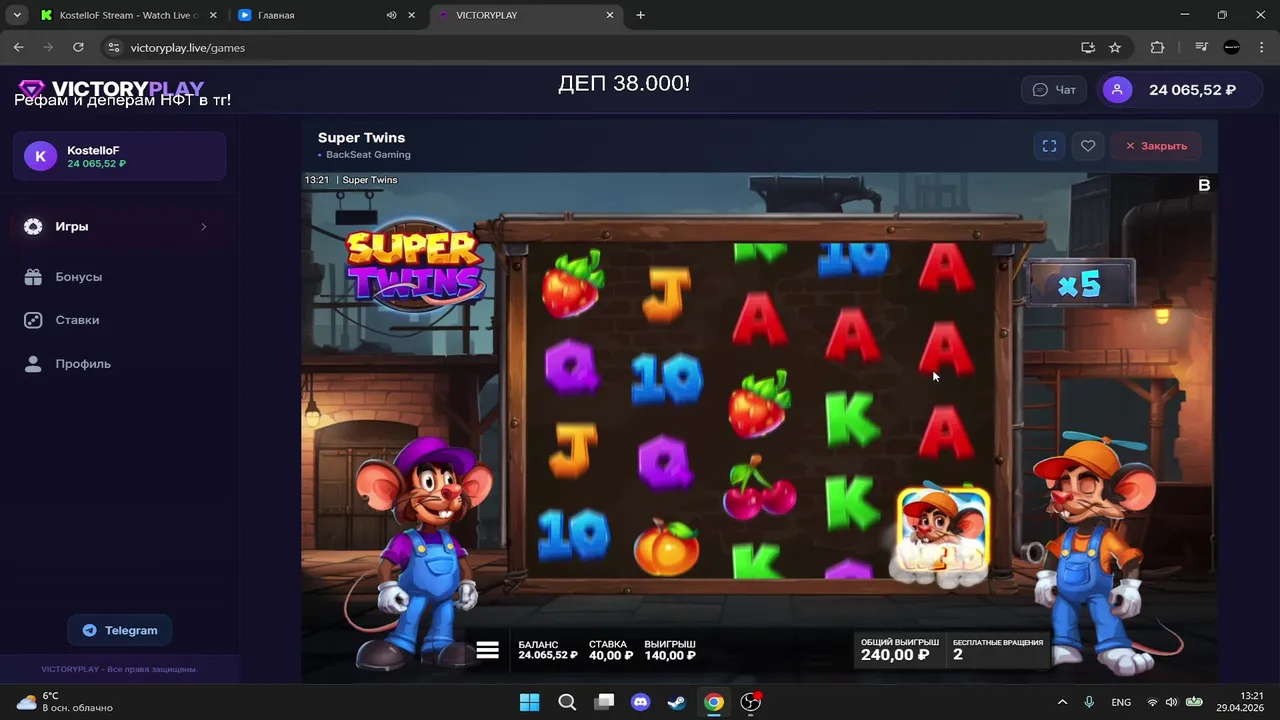Open the OBS icon on taskbar

[750, 702]
